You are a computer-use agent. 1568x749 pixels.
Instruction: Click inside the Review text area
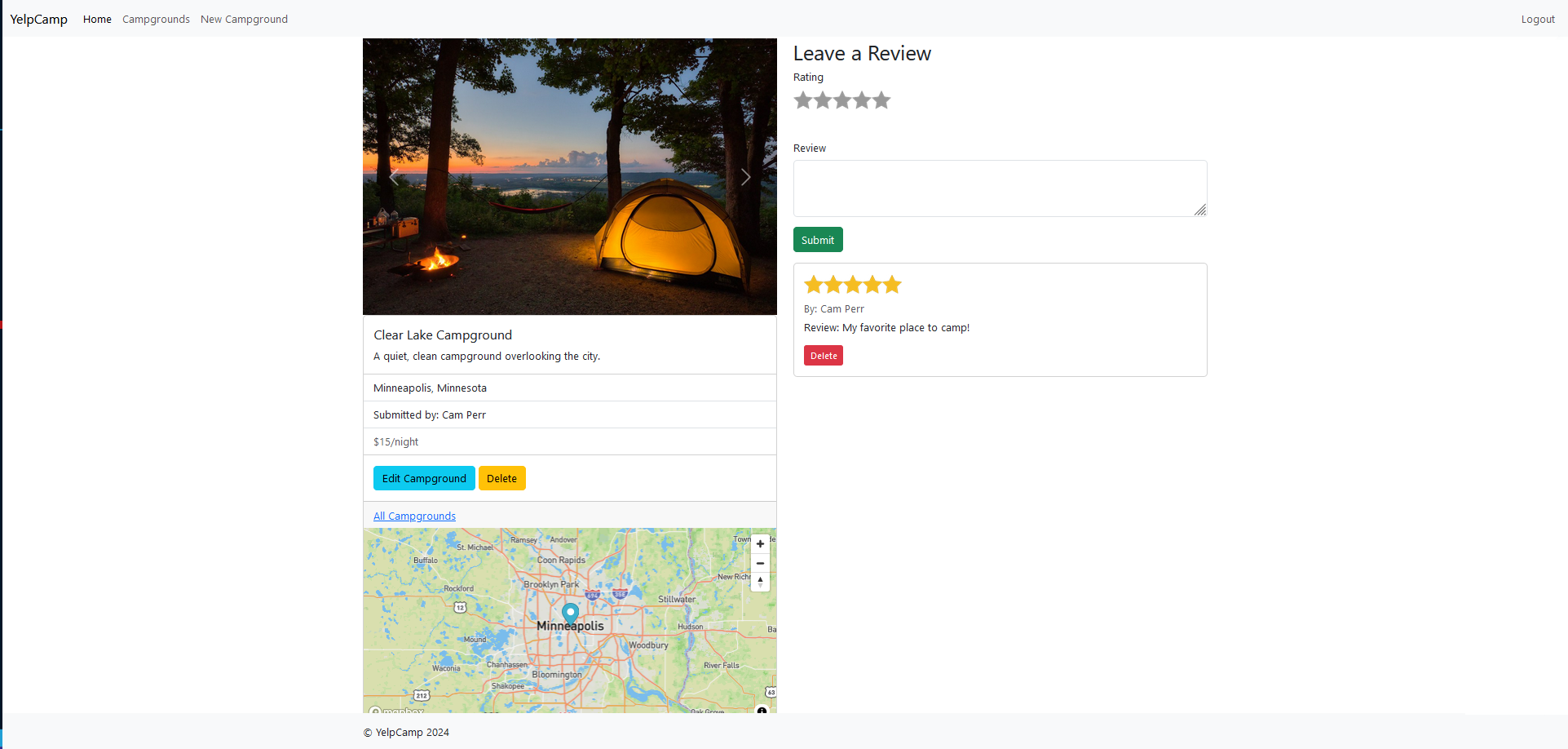click(1000, 188)
